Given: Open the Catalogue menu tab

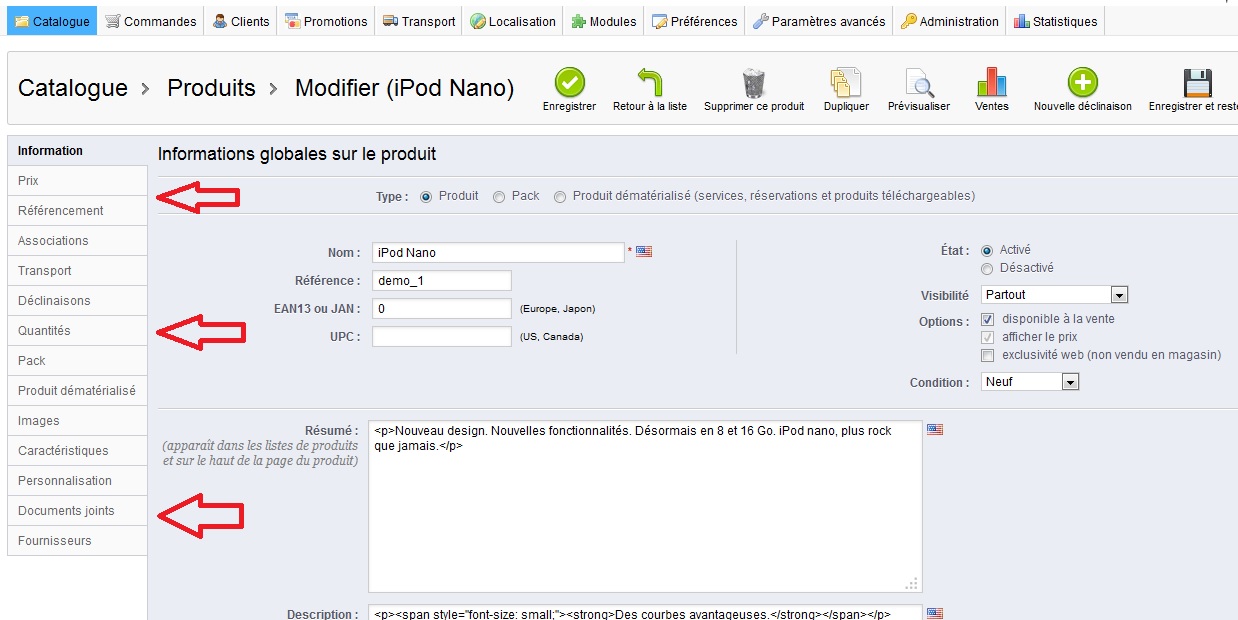Looking at the screenshot, I should tap(52, 21).
